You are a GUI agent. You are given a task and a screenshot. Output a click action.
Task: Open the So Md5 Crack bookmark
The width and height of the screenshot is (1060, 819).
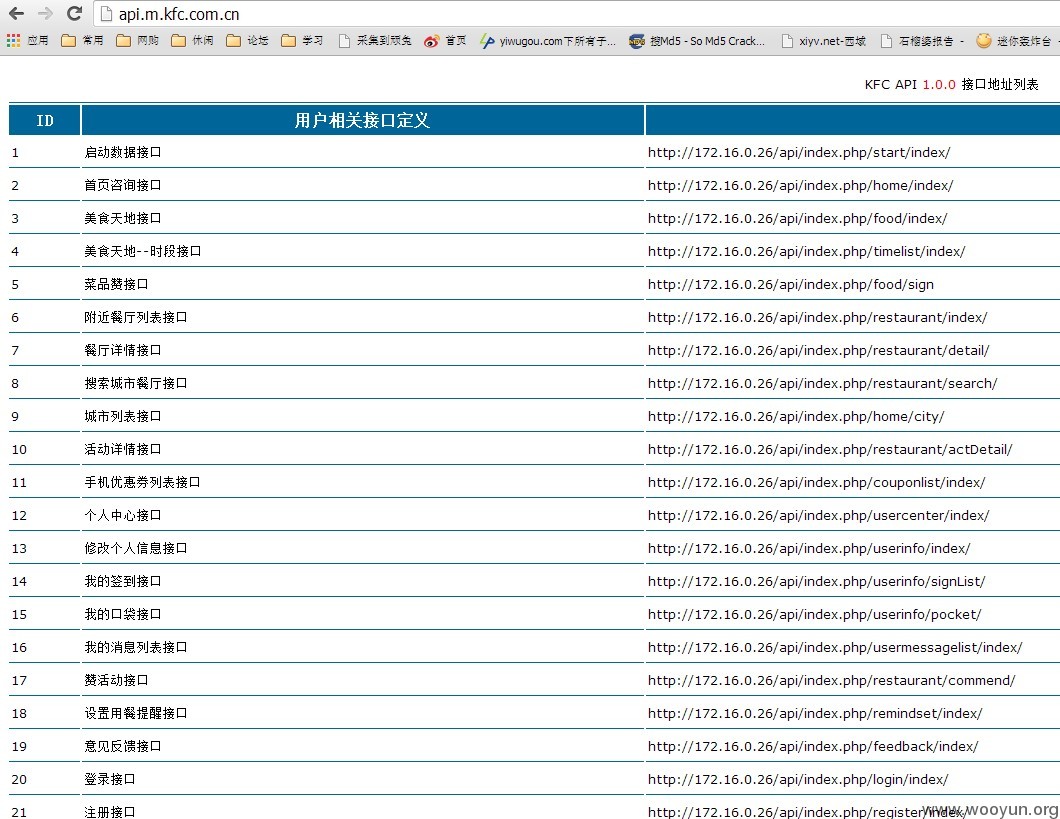point(697,41)
